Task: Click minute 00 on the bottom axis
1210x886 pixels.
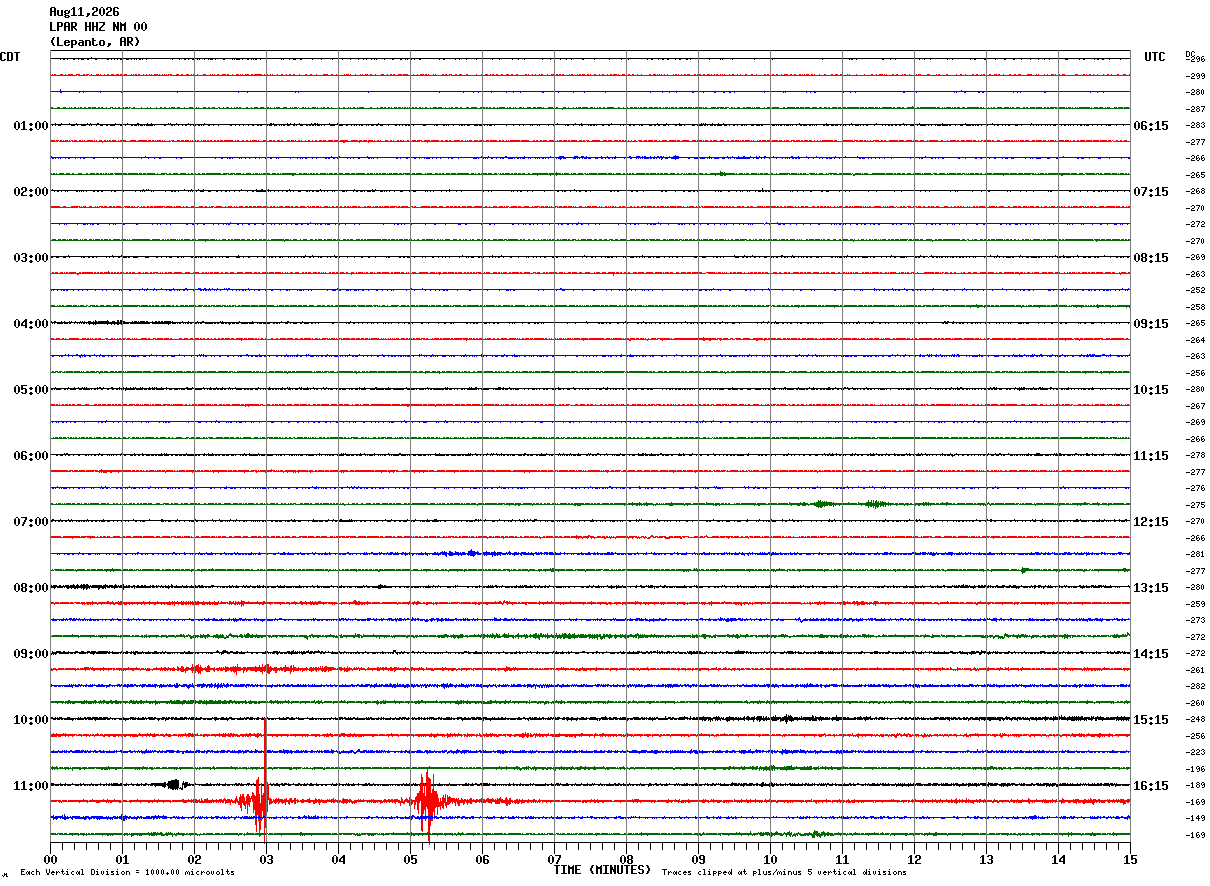Action: point(50,859)
